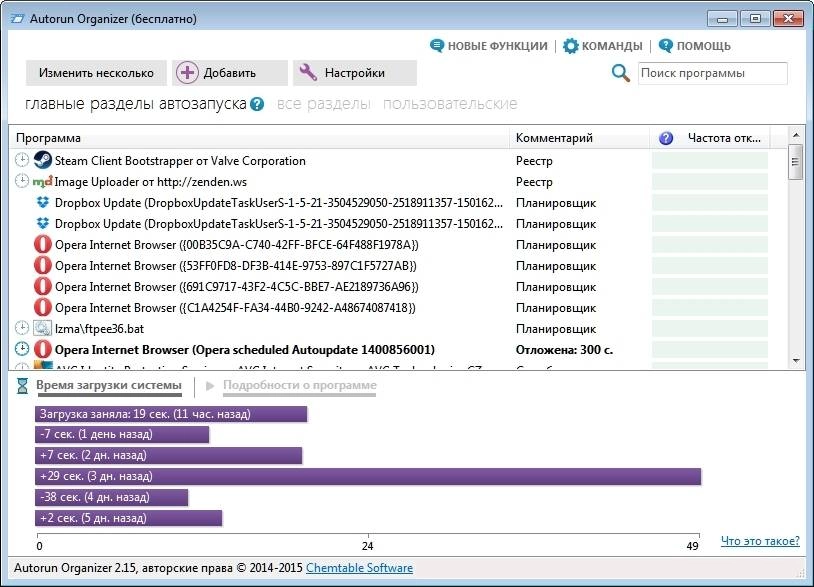The image size is (814, 587).
Task: Click the +29 сек. (3 дн. назад) bar
Action: coord(368,476)
